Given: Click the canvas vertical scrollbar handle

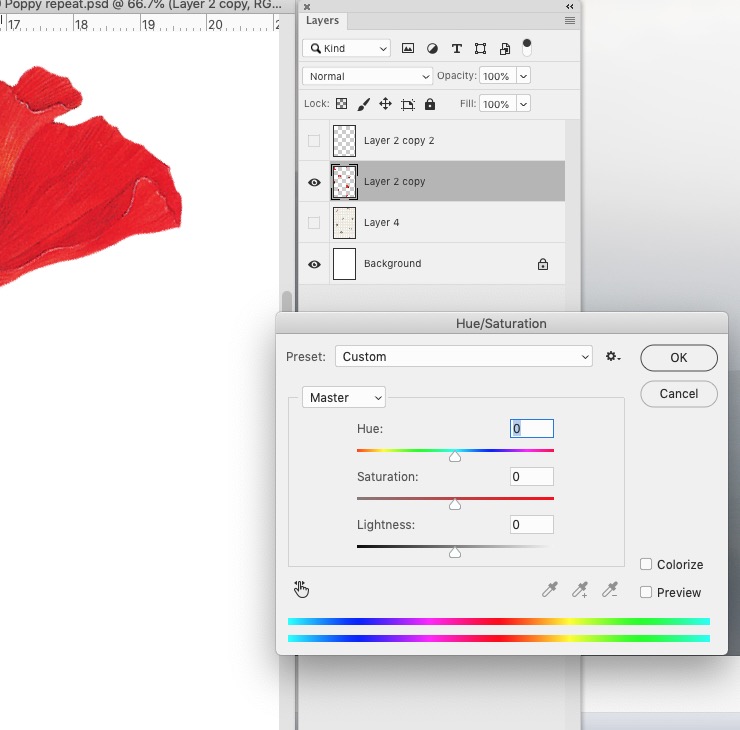Looking at the screenshot, I should click(286, 302).
